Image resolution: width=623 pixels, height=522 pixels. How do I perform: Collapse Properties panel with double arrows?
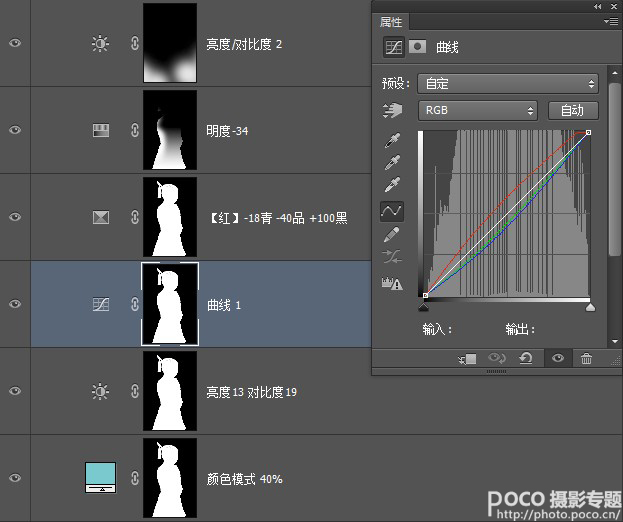(x=598, y=6)
